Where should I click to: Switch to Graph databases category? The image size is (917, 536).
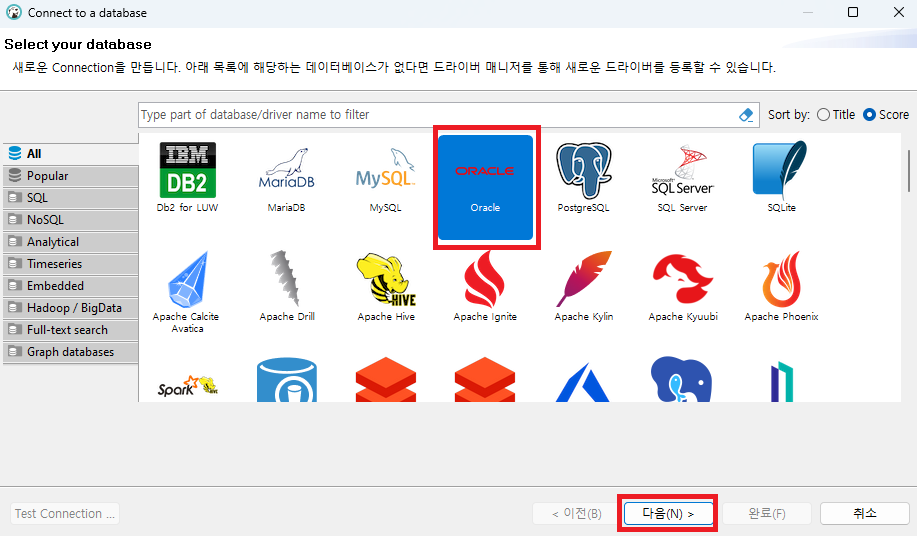pyautogui.click(x=71, y=352)
